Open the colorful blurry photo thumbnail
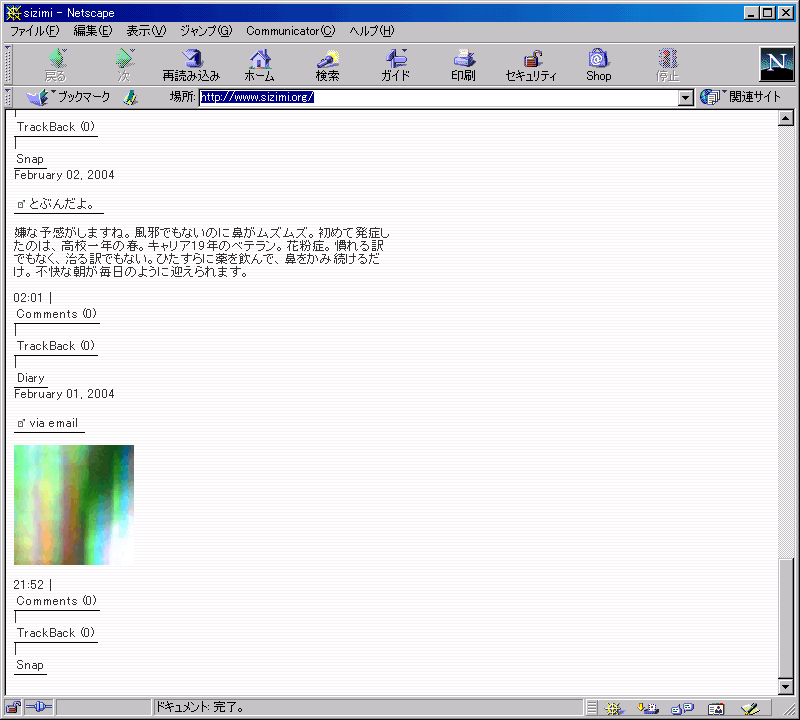This screenshot has height=720, width=800. (74, 505)
